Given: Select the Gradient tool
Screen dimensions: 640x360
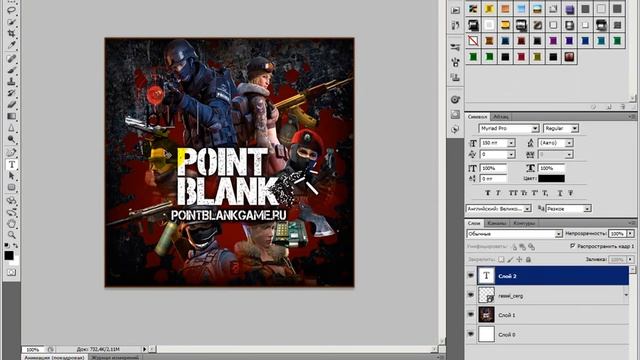Looking at the screenshot, I should pyautogui.click(x=11, y=117).
